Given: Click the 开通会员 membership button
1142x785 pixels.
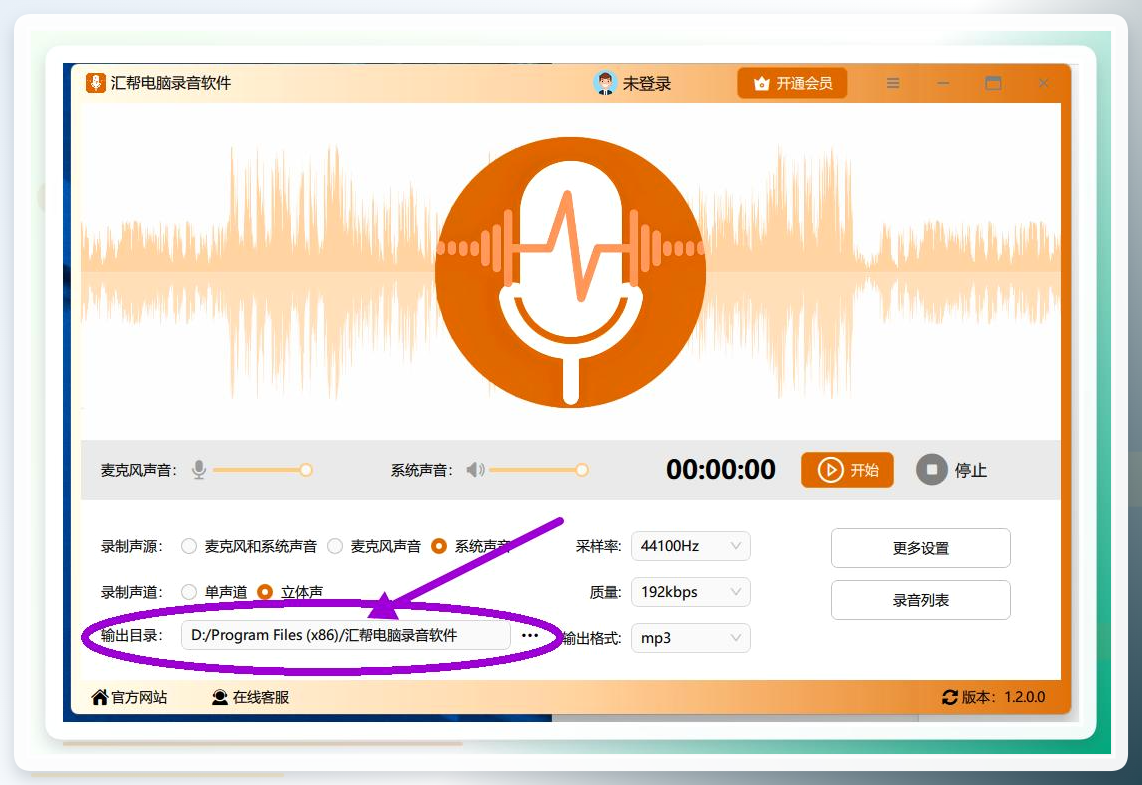Looking at the screenshot, I should pyautogui.click(x=792, y=83).
